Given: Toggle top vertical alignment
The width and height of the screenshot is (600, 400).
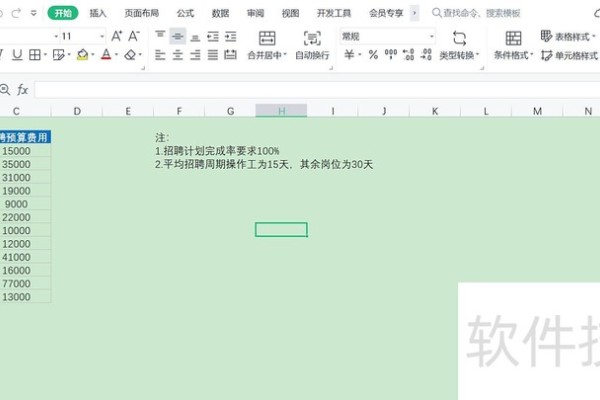Looking at the screenshot, I should pos(160,35).
